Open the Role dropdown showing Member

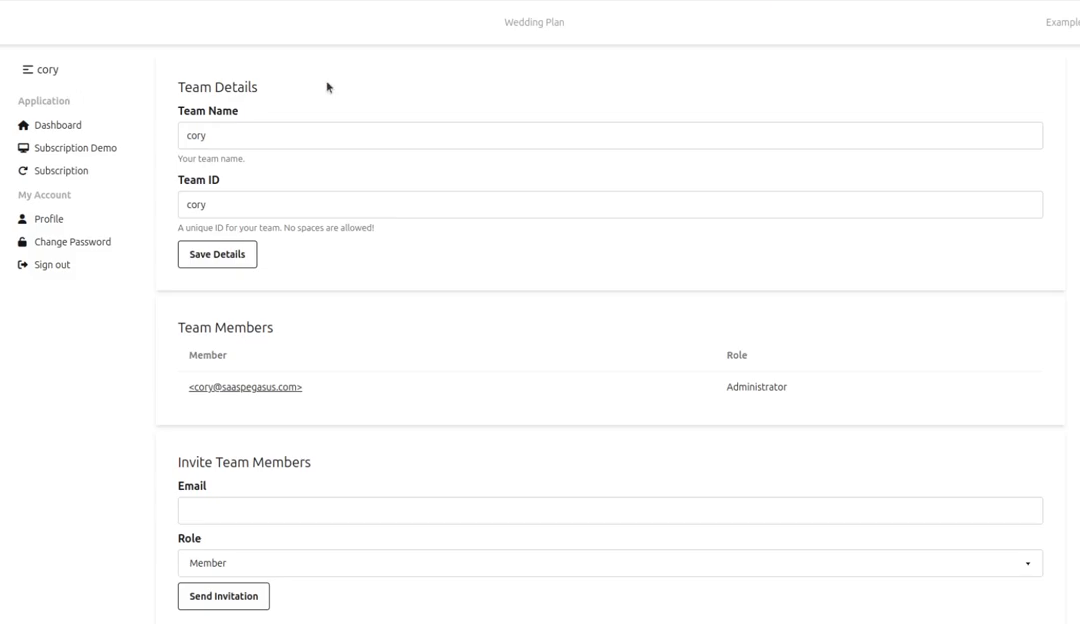pyautogui.click(x=610, y=563)
